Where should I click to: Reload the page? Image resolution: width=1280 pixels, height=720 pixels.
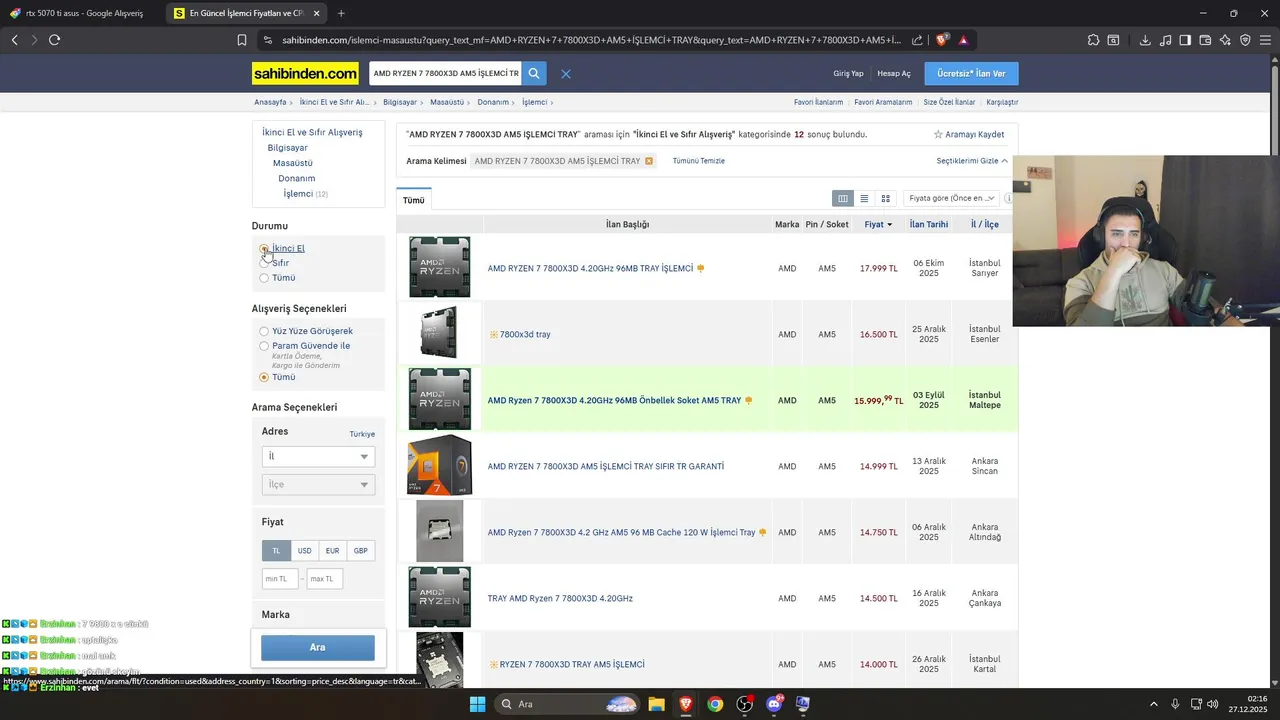tap(54, 40)
